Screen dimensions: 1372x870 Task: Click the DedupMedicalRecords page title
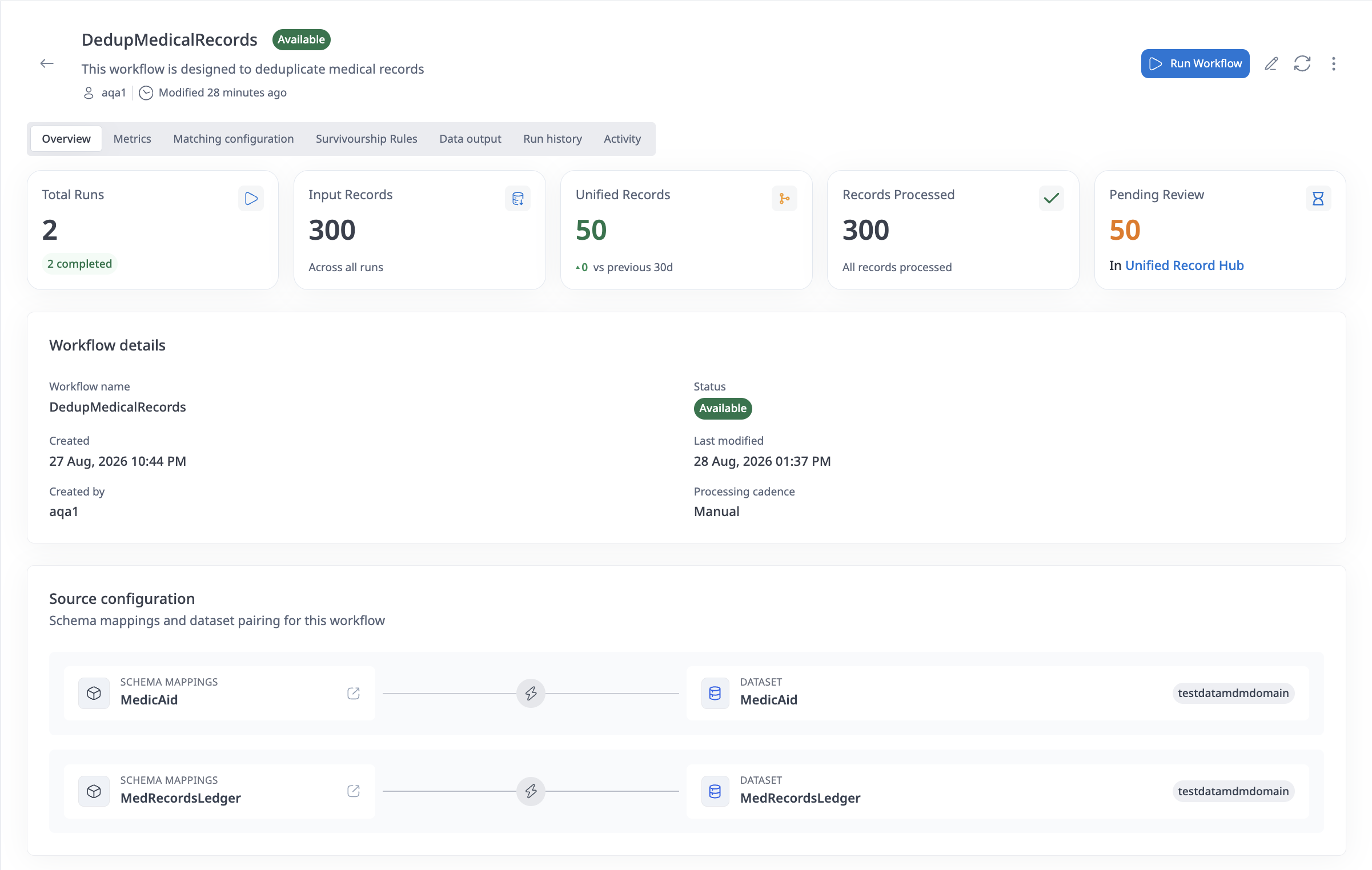coord(169,39)
